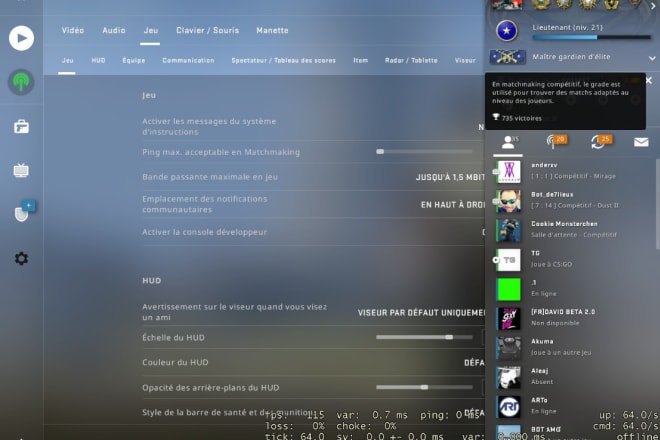Open the Couleur du HUD dropdown
The height and width of the screenshot is (440, 660).
pos(474,363)
